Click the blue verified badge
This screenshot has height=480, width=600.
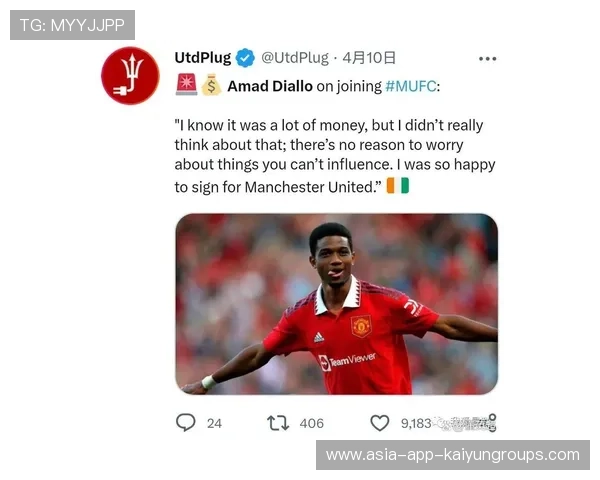(245, 58)
